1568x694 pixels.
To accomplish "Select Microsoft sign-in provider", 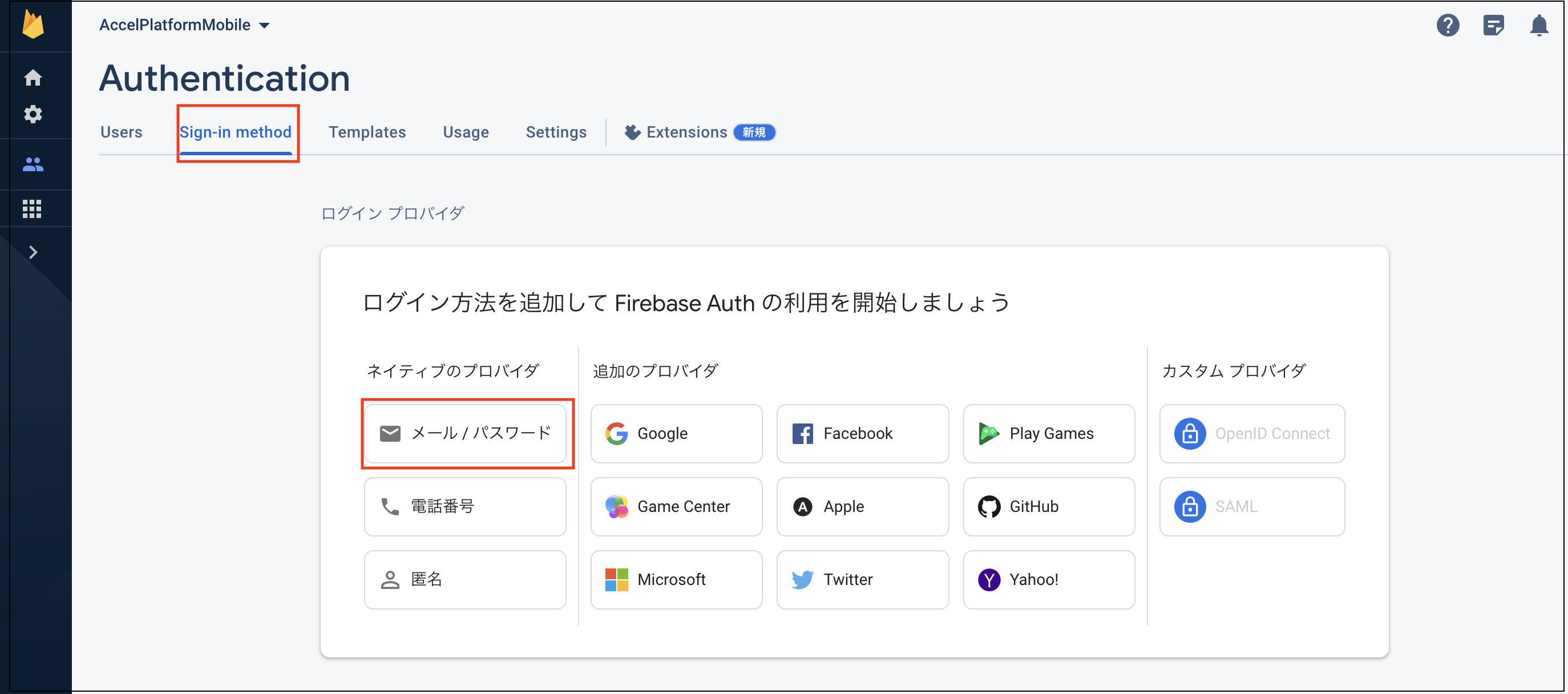I will pos(676,579).
